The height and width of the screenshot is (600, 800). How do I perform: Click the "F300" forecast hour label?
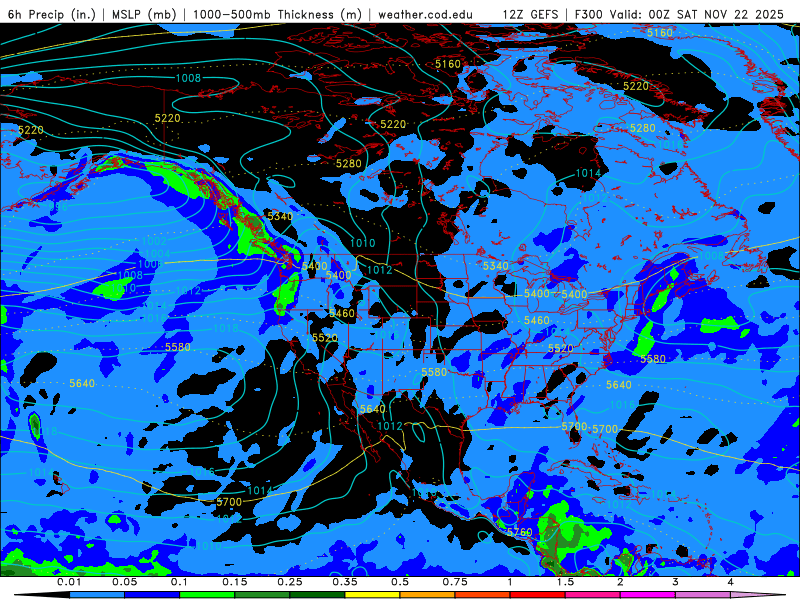589,14
